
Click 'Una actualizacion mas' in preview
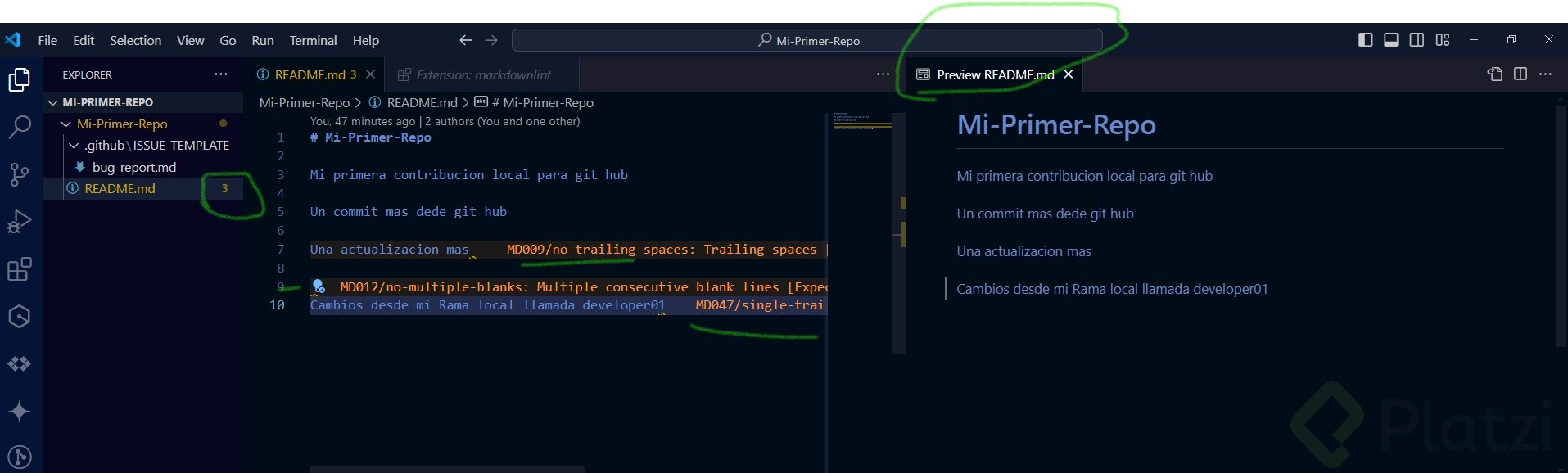coord(1023,251)
